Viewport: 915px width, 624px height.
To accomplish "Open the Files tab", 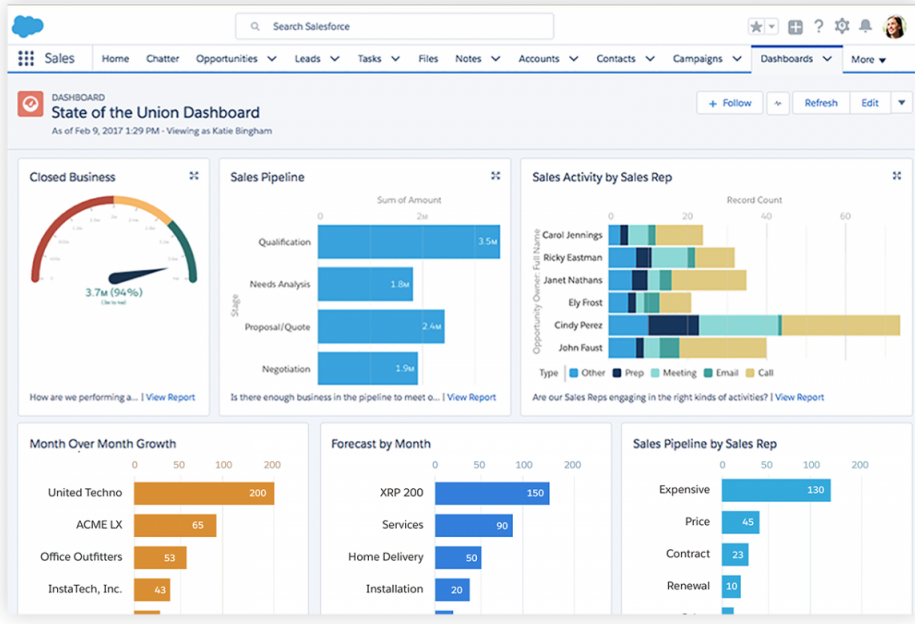I will coord(428,58).
